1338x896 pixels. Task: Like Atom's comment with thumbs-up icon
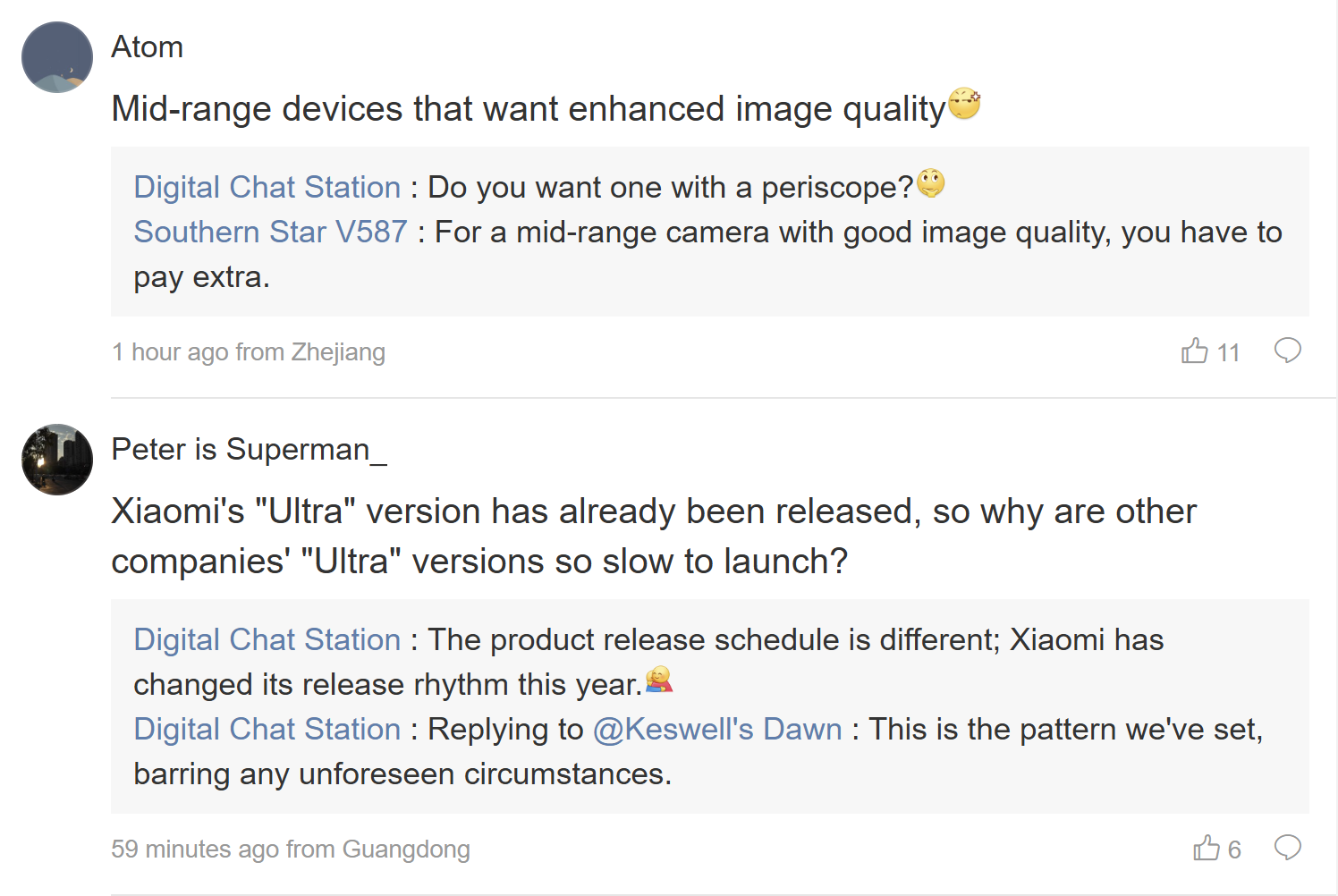(1195, 351)
